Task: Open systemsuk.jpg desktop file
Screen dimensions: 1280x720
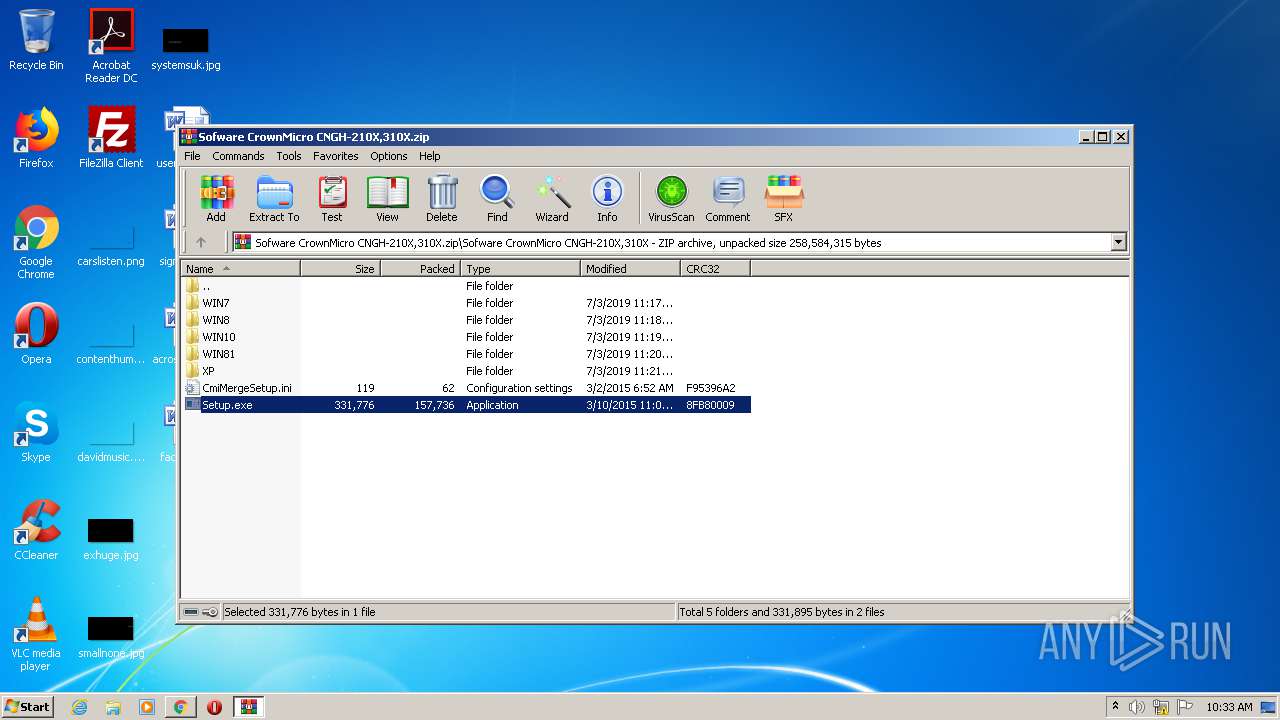Action: pyautogui.click(x=186, y=48)
